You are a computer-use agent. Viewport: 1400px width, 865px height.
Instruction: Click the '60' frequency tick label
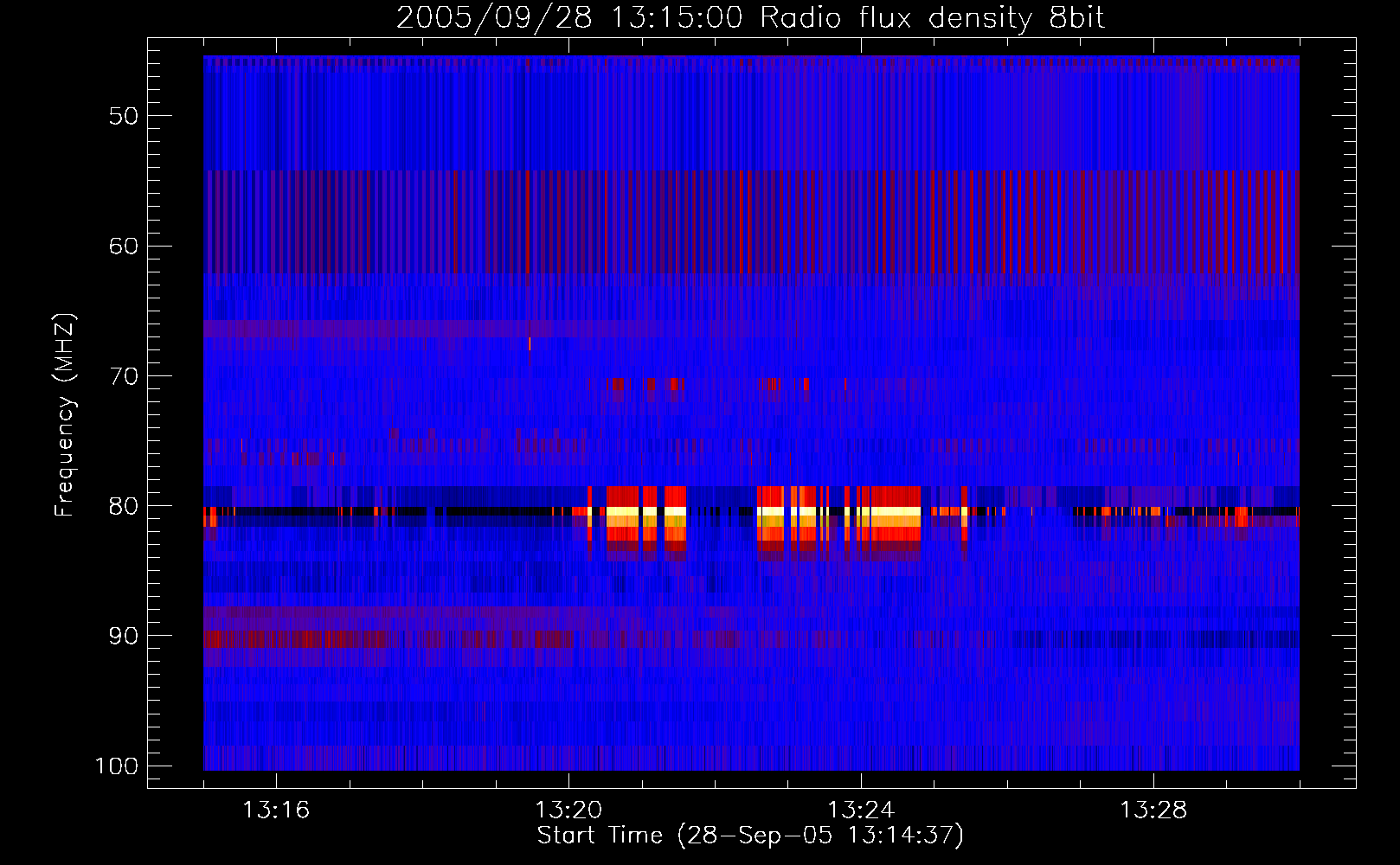124,246
